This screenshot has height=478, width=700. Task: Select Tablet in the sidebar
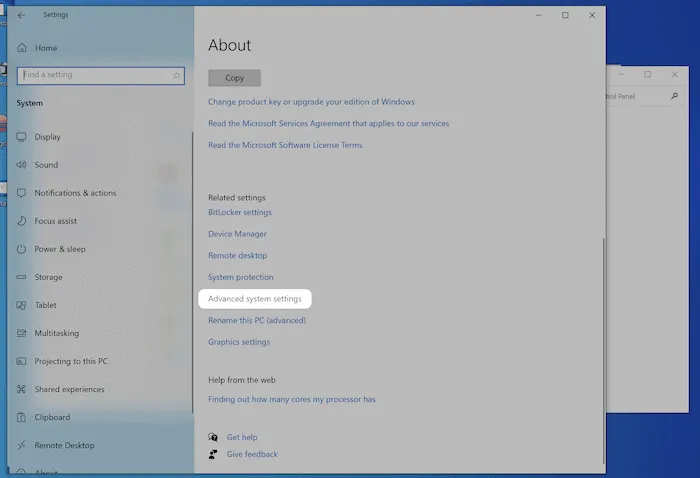point(46,305)
